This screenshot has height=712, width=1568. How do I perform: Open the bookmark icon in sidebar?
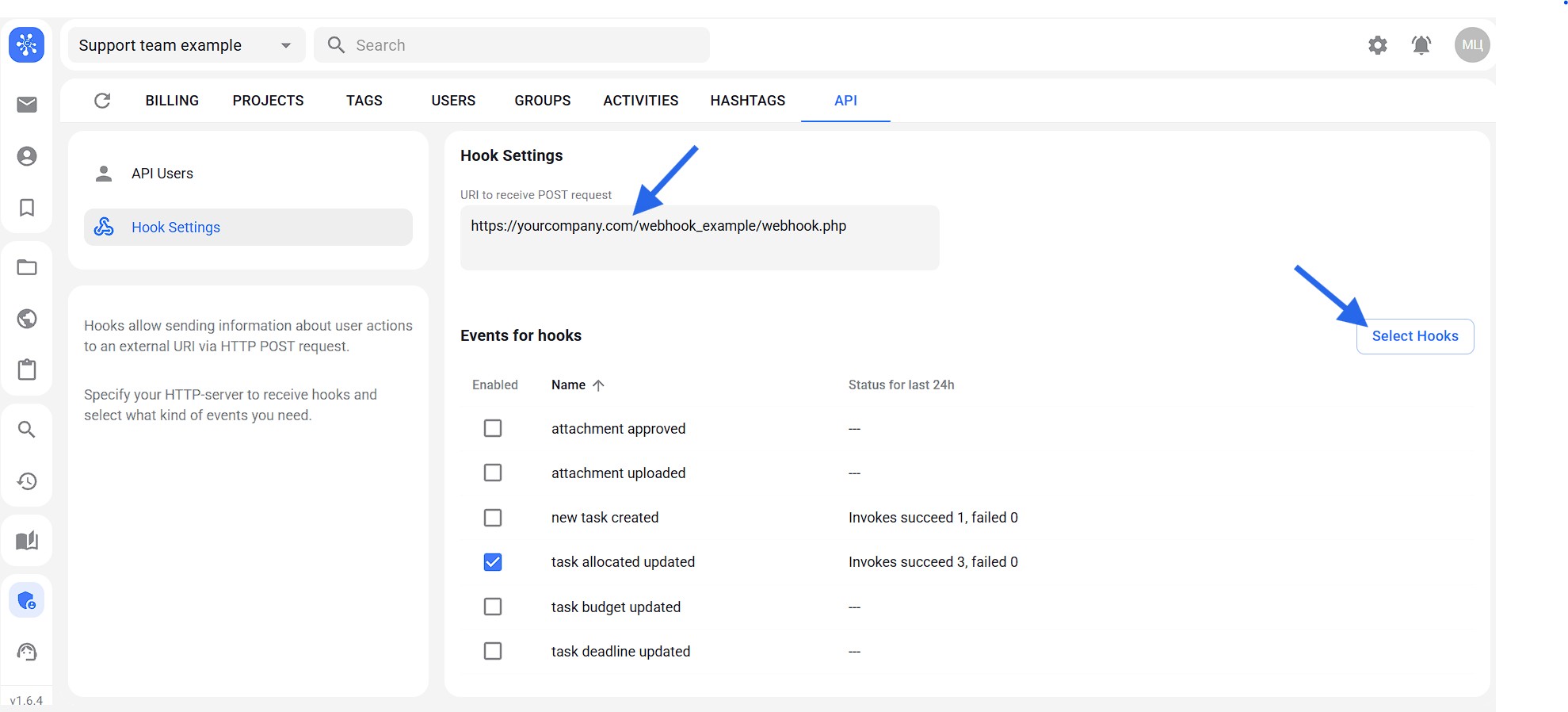coord(27,208)
